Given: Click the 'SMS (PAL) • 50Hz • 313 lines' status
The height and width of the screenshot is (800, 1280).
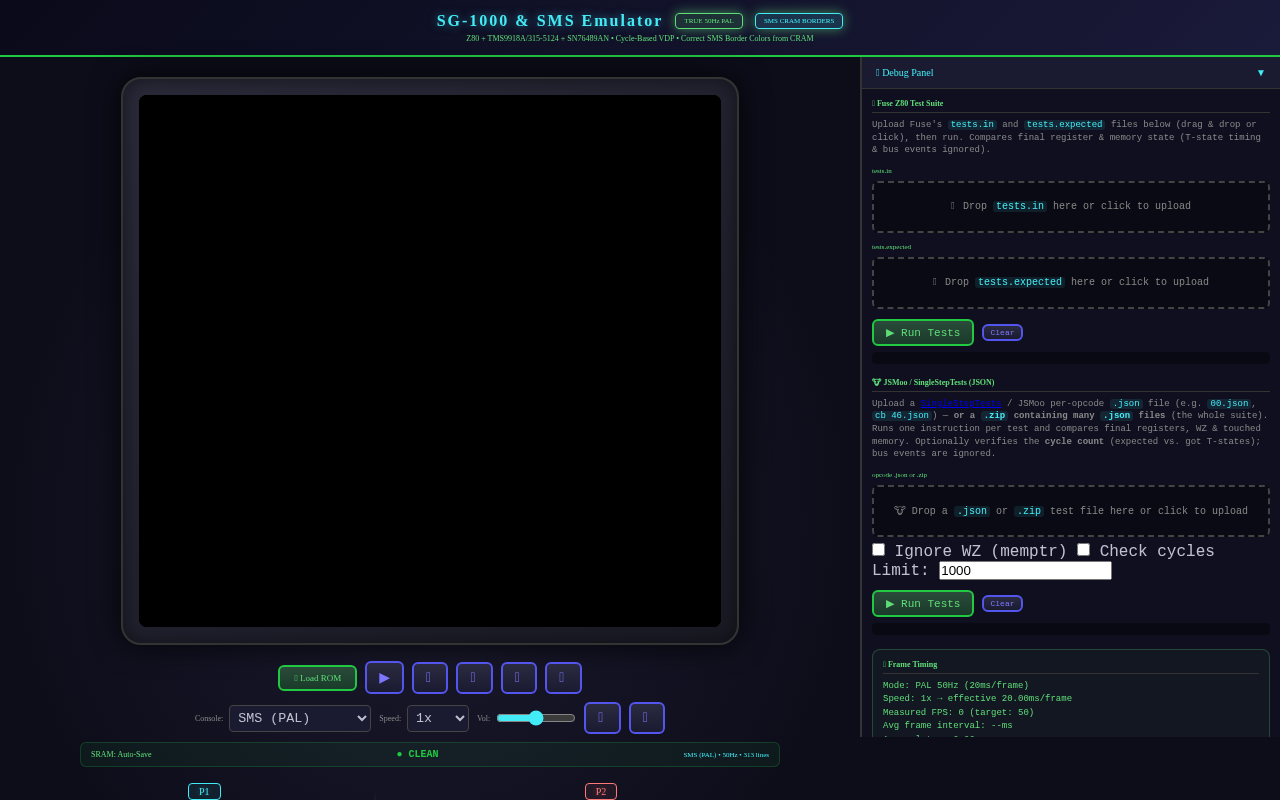Looking at the screenshot, I should [726, 755].
